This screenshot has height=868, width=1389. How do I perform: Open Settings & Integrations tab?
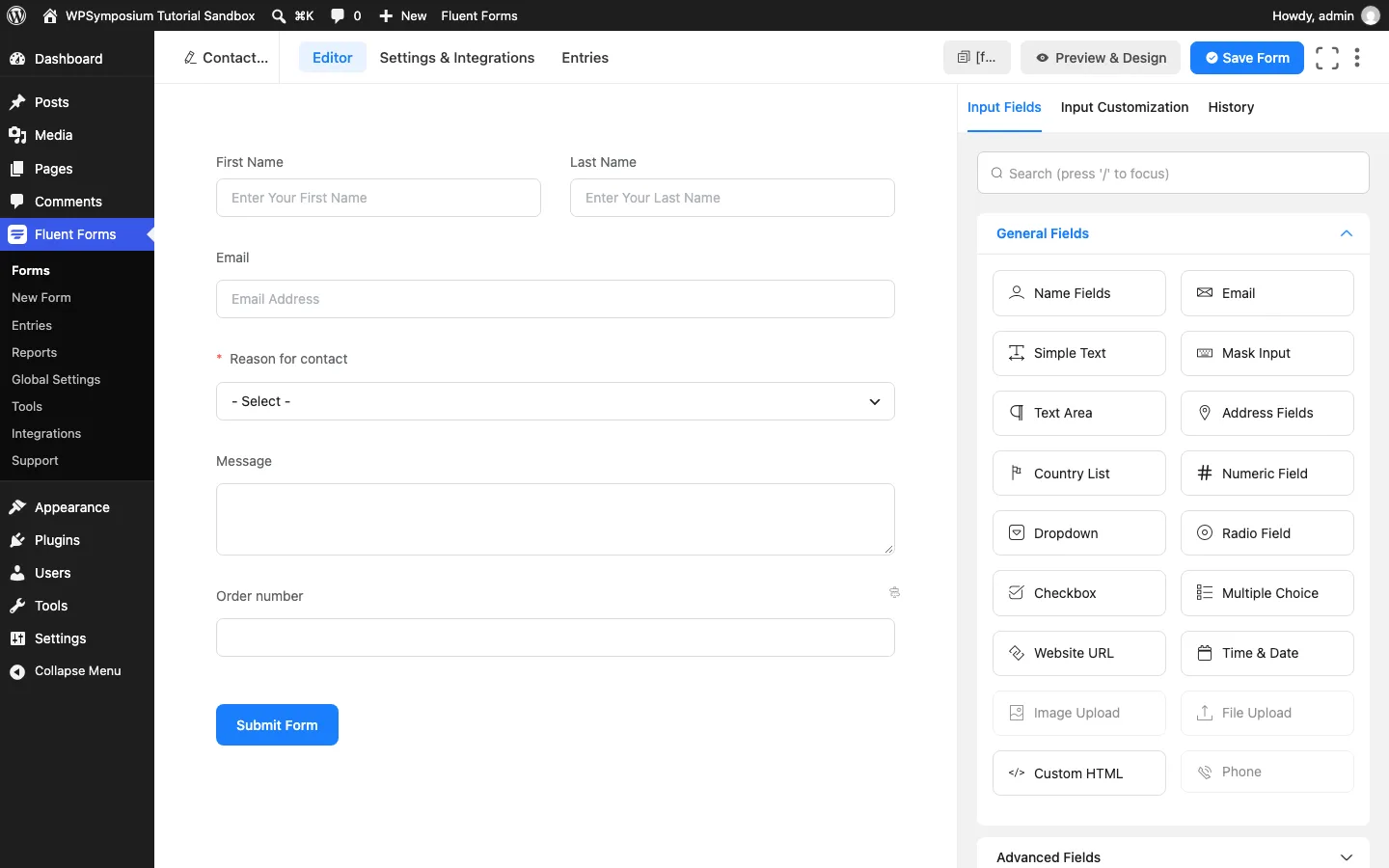pos(457,58)
